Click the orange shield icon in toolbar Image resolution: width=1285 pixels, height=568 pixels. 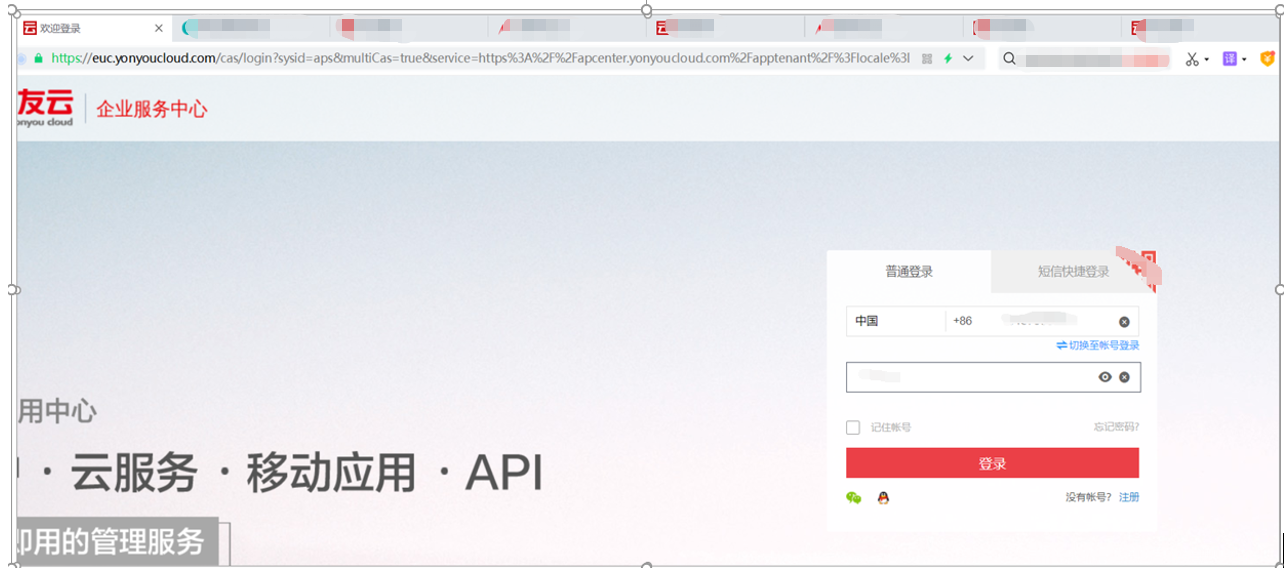[x=1267, y=59]
